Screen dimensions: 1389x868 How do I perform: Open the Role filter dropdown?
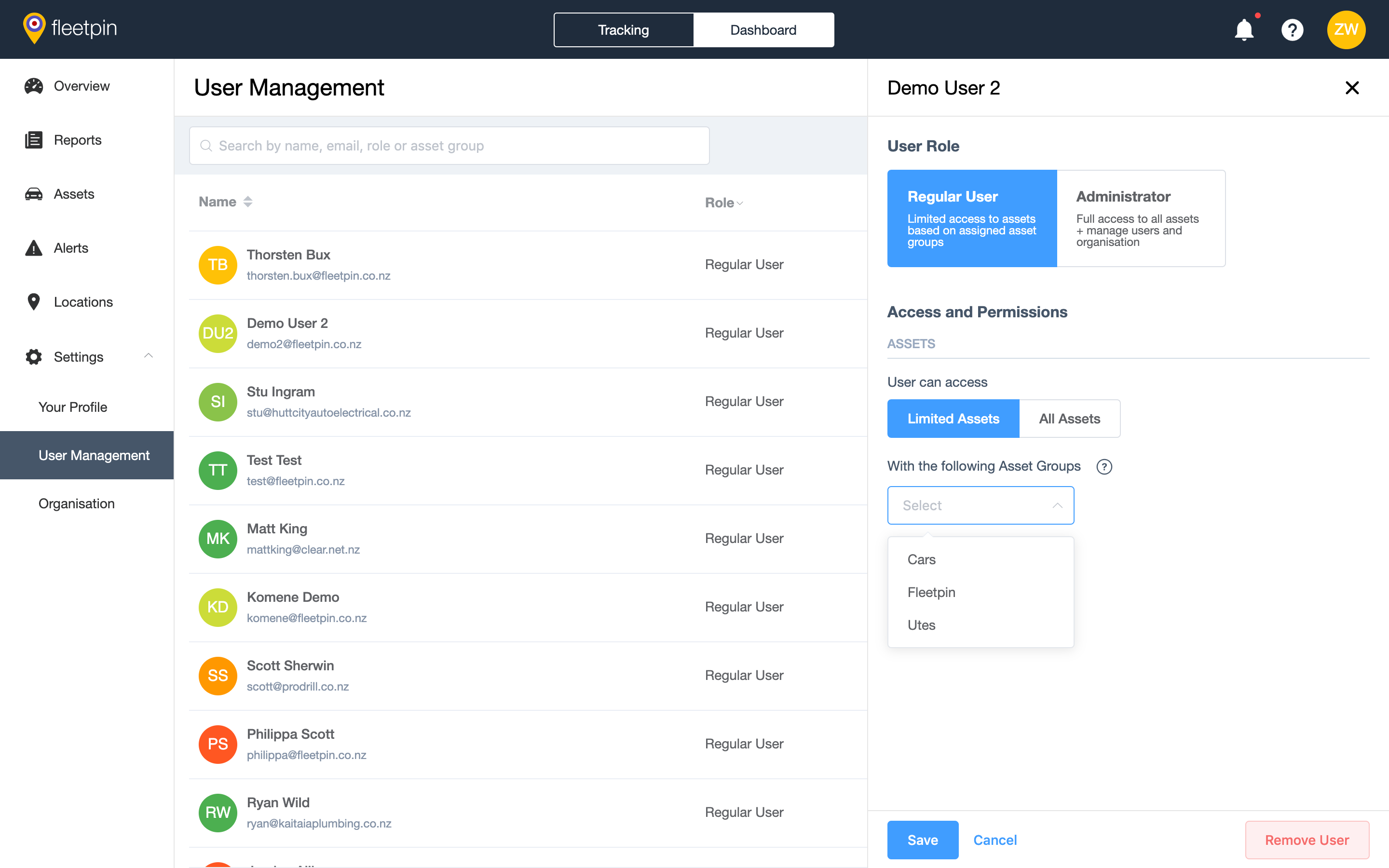[724, 203]
